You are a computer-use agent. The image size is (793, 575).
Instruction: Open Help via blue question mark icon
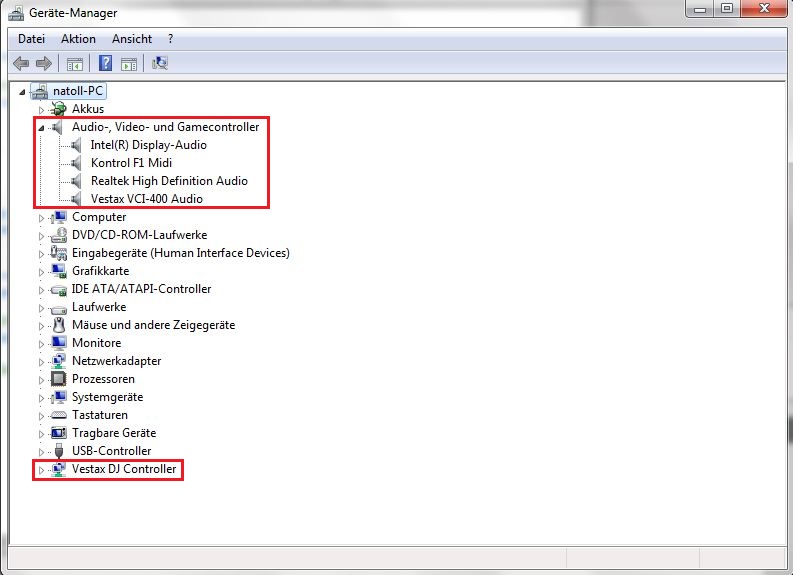click(x=105, y=63)
